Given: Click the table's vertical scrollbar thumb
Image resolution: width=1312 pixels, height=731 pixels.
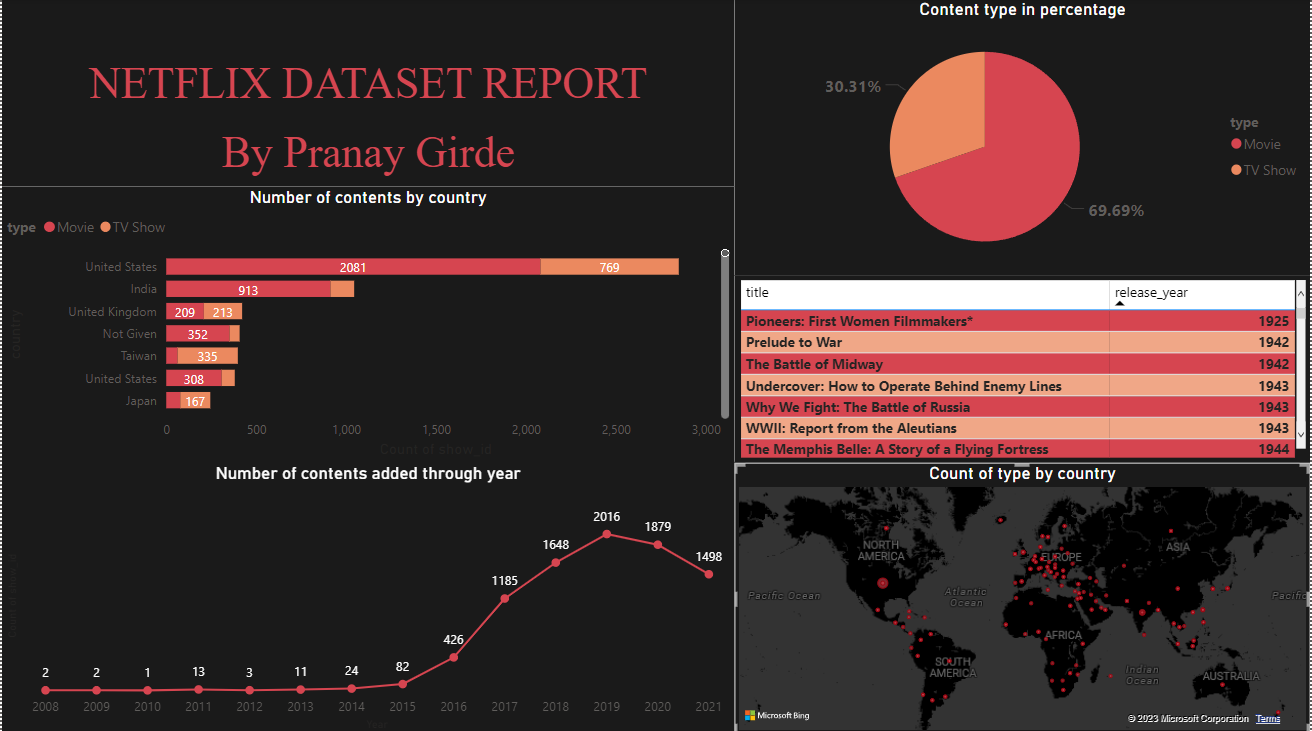Looking at the screenshot, I should click(x=1301, y=312).
